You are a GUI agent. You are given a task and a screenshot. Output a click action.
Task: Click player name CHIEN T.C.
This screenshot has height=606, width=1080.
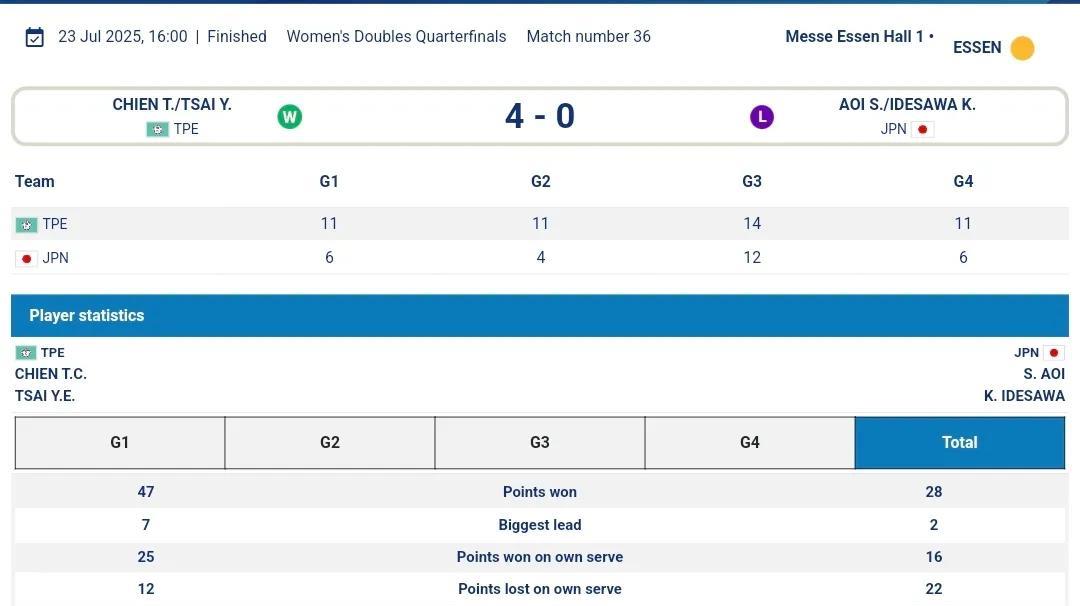(x=51, y=374)
